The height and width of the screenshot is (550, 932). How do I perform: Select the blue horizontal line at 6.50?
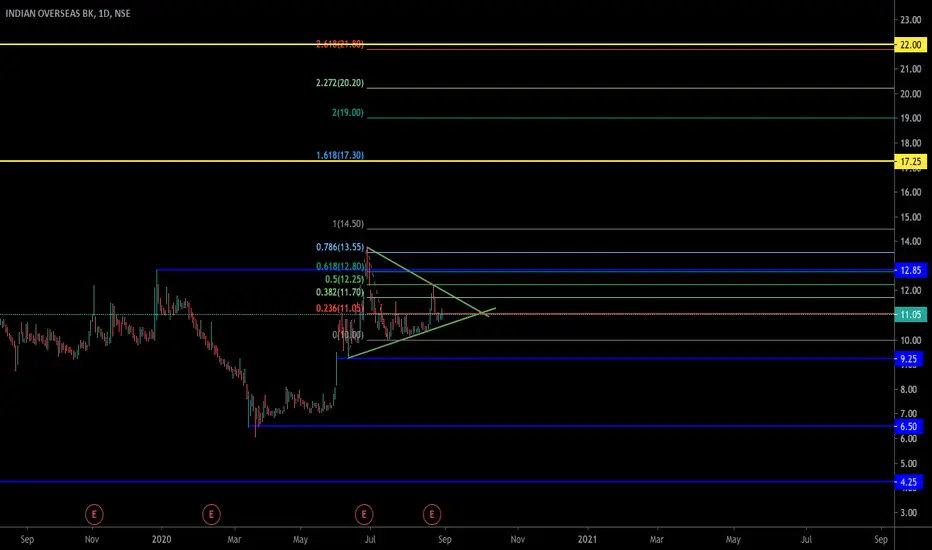[571, 426]
